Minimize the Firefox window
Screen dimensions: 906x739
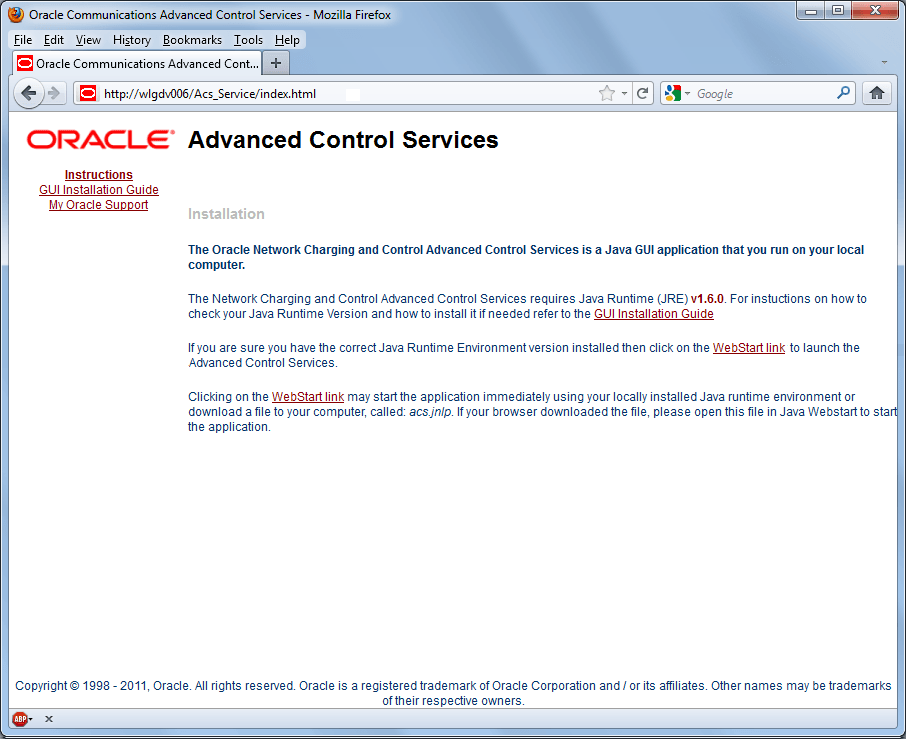pyautogui.click(x=811, y=10)
